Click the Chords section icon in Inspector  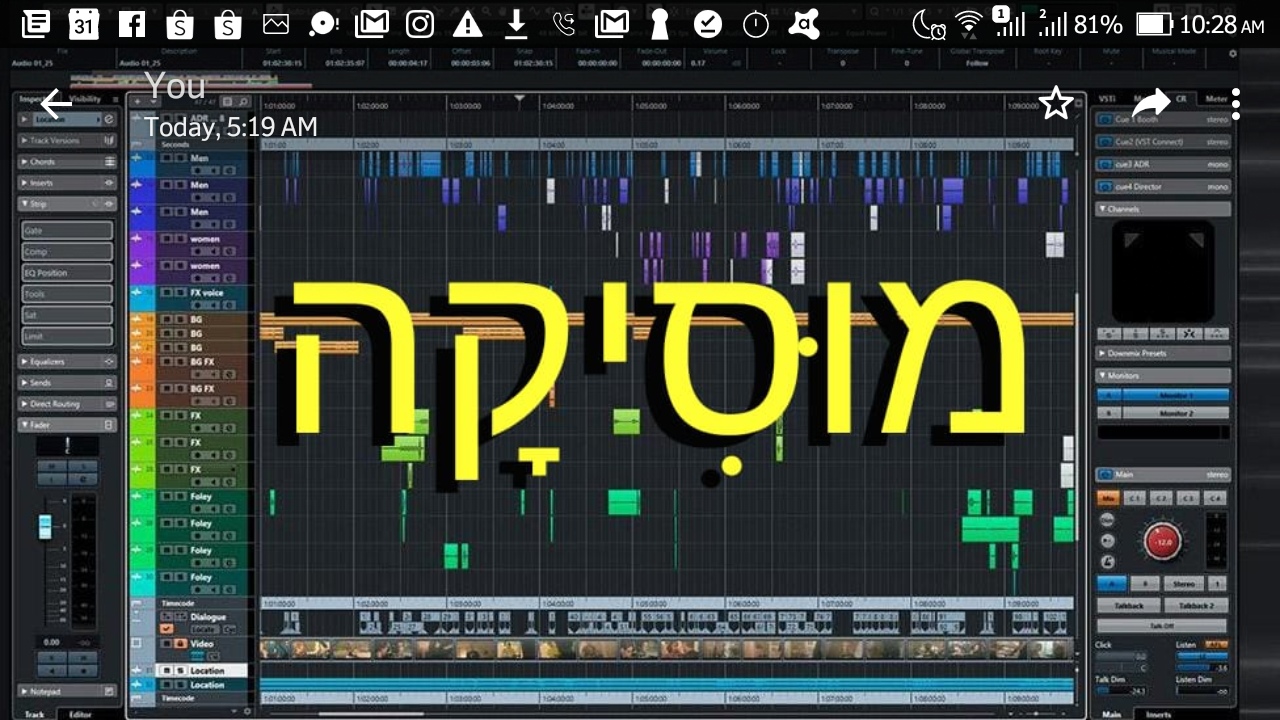click(110, 162)
